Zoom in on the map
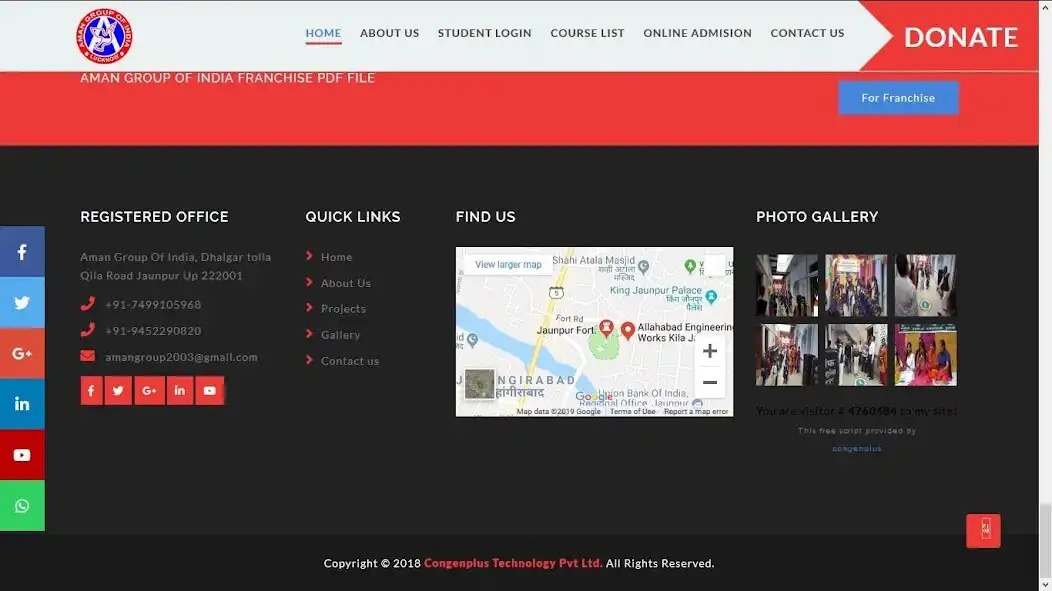 [709, 351]
